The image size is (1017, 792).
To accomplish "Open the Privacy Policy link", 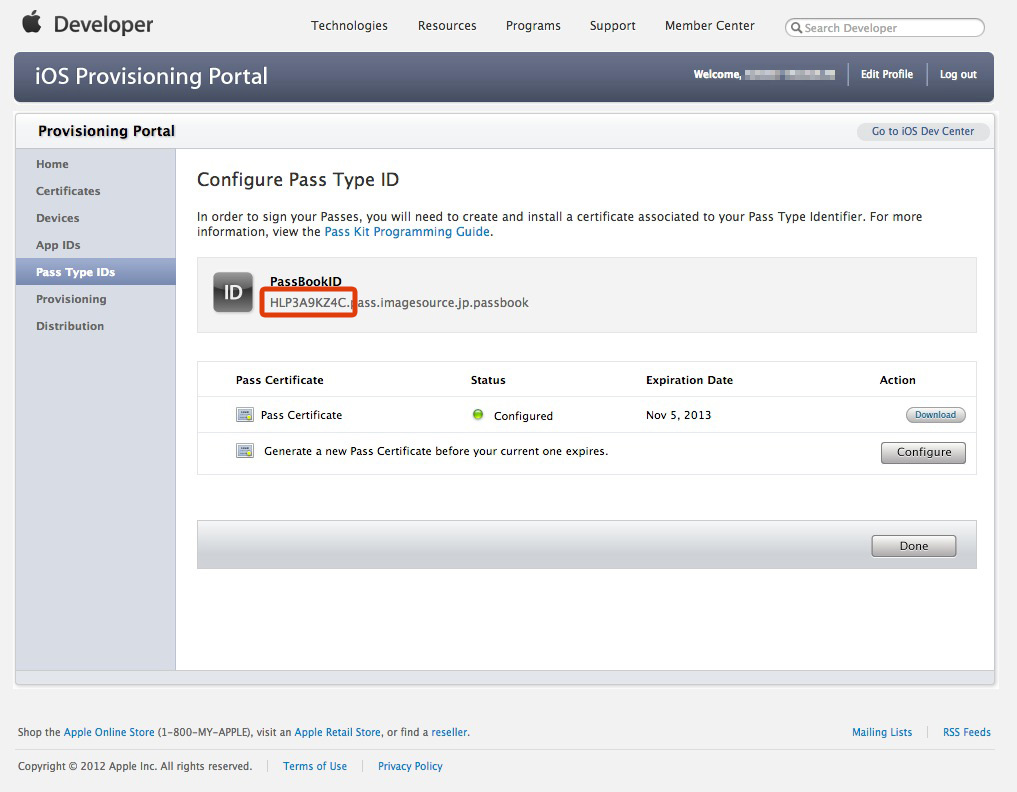I will coord(410,766).
